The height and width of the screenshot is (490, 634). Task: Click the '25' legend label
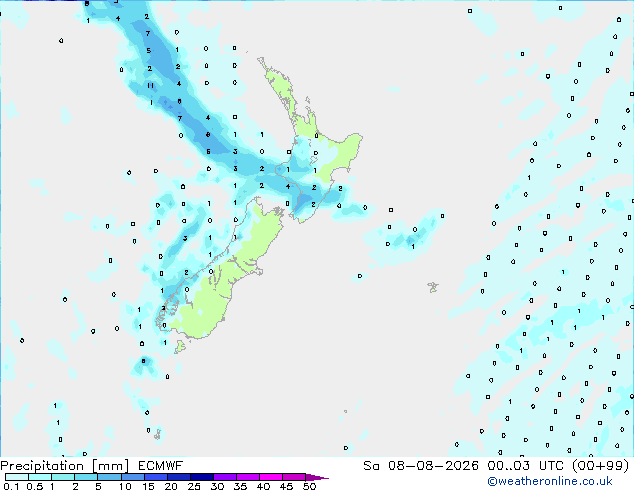tap(194, 486)
